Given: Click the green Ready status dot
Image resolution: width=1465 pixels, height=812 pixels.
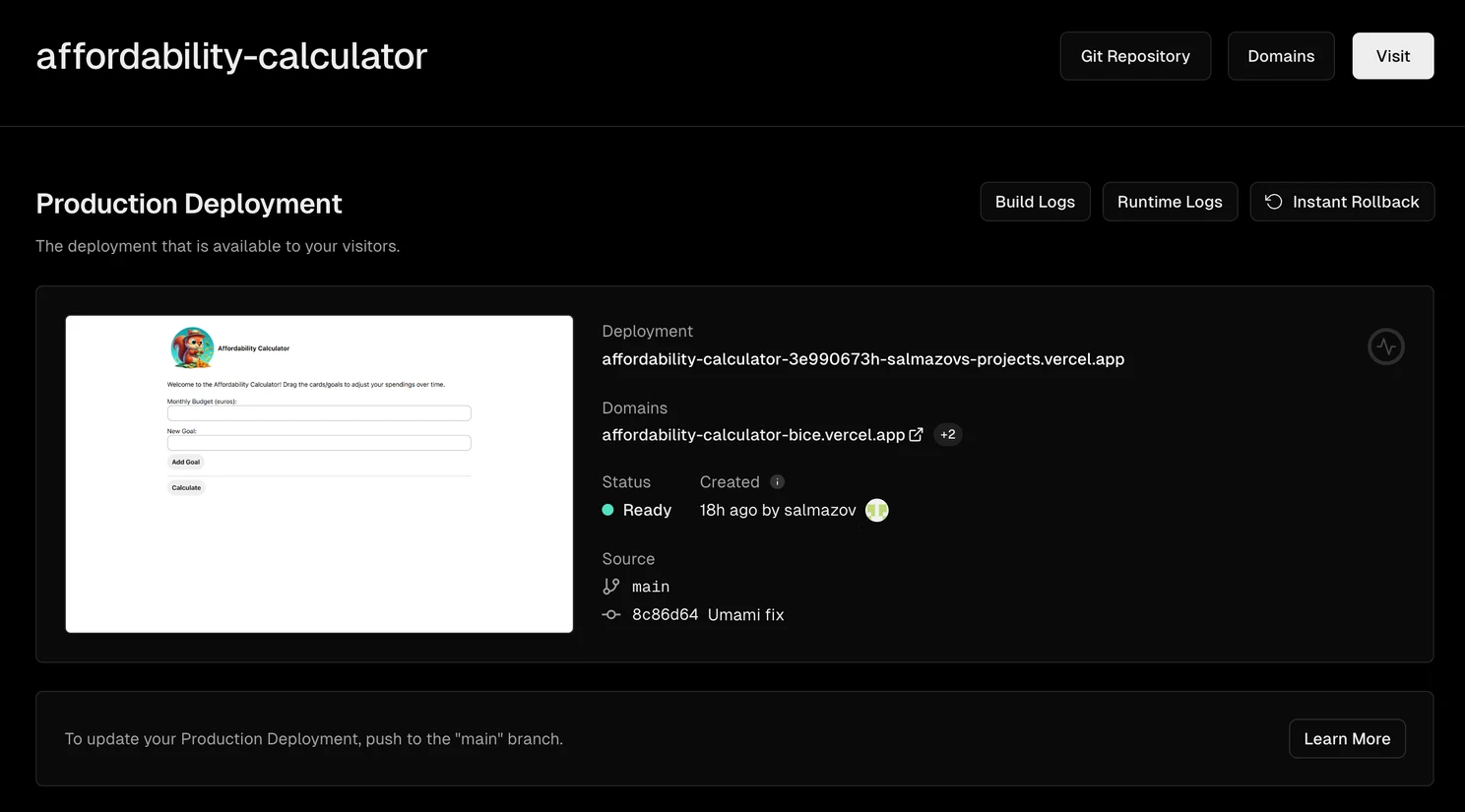Looking at the screenshot, I should point(608,510).
